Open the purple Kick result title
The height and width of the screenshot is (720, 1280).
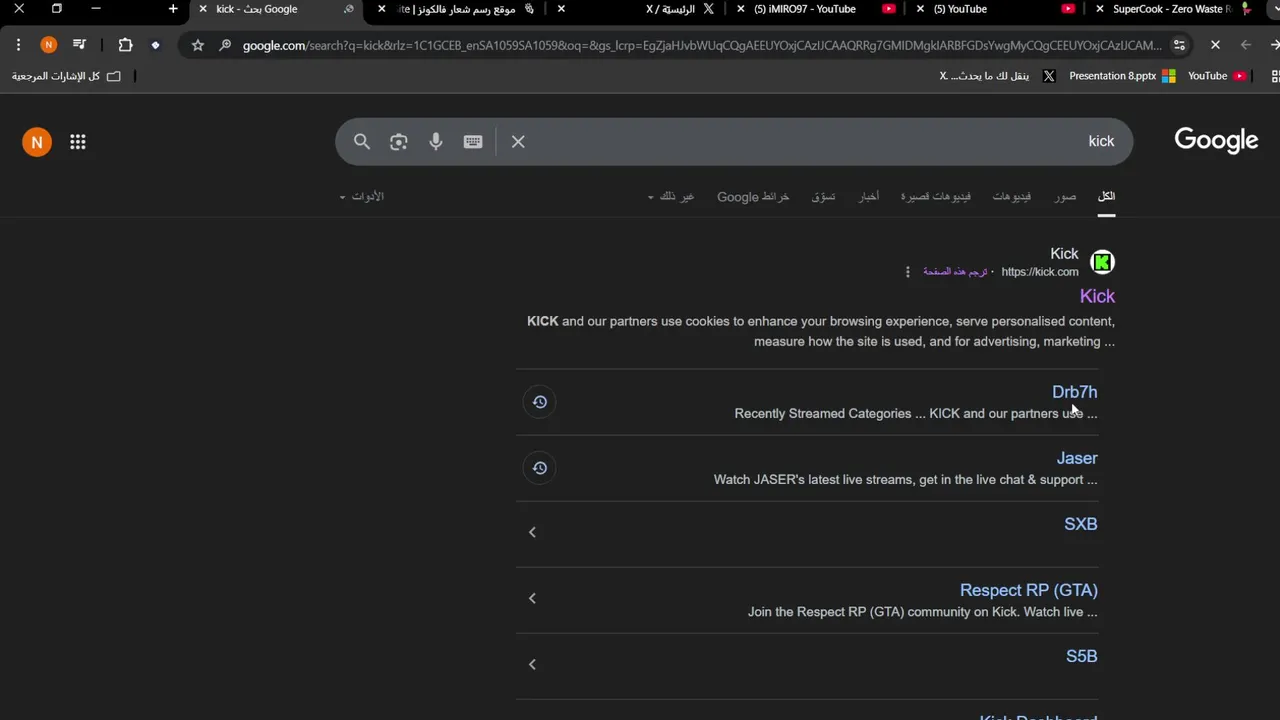tap(1097, 296)
